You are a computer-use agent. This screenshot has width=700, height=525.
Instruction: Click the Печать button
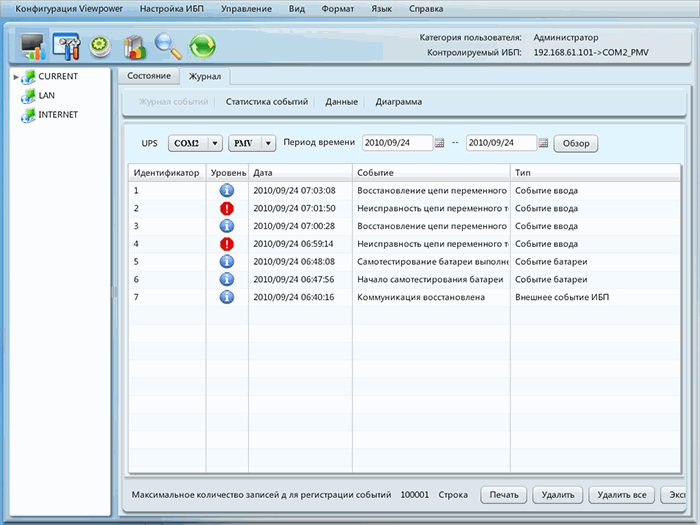click(504, 495)
